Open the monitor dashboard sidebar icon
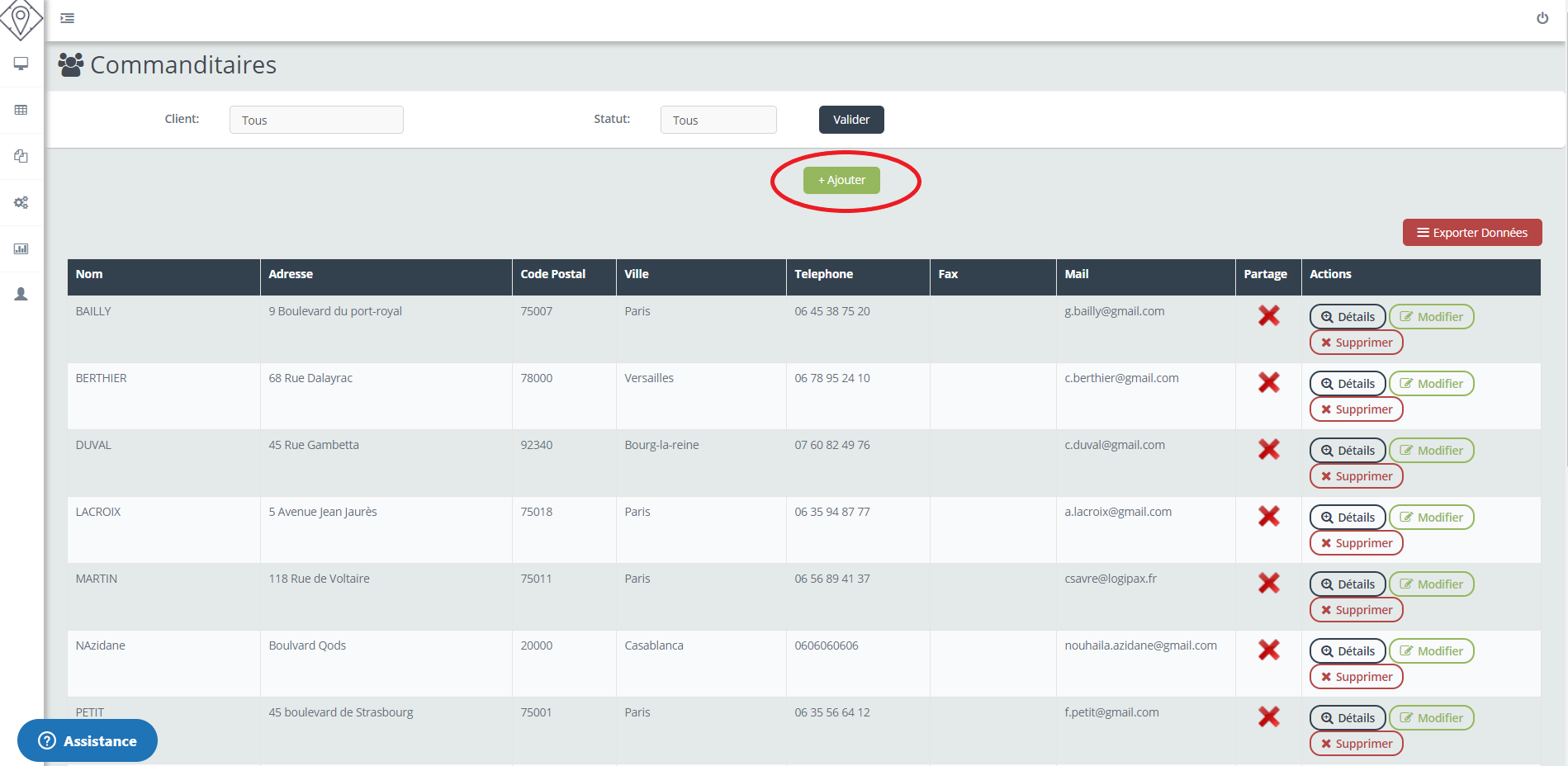The height and width of the screenshot is (766, 1568). 21,64
